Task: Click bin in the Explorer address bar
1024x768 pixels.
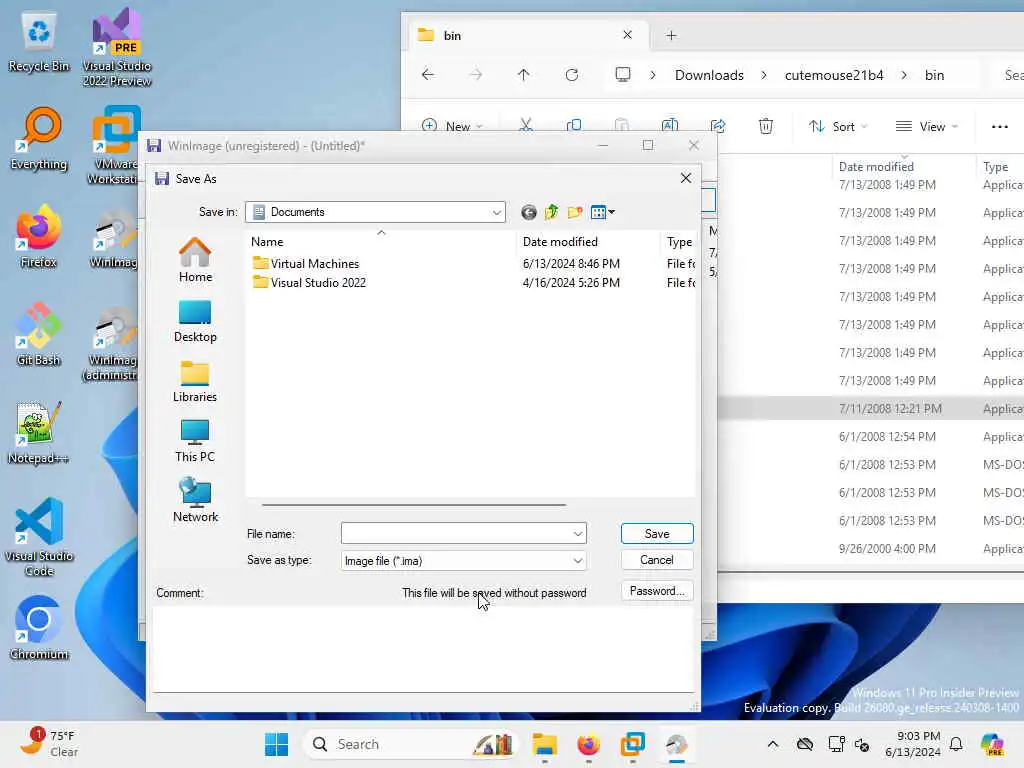Action: click(x=935, y=75)
